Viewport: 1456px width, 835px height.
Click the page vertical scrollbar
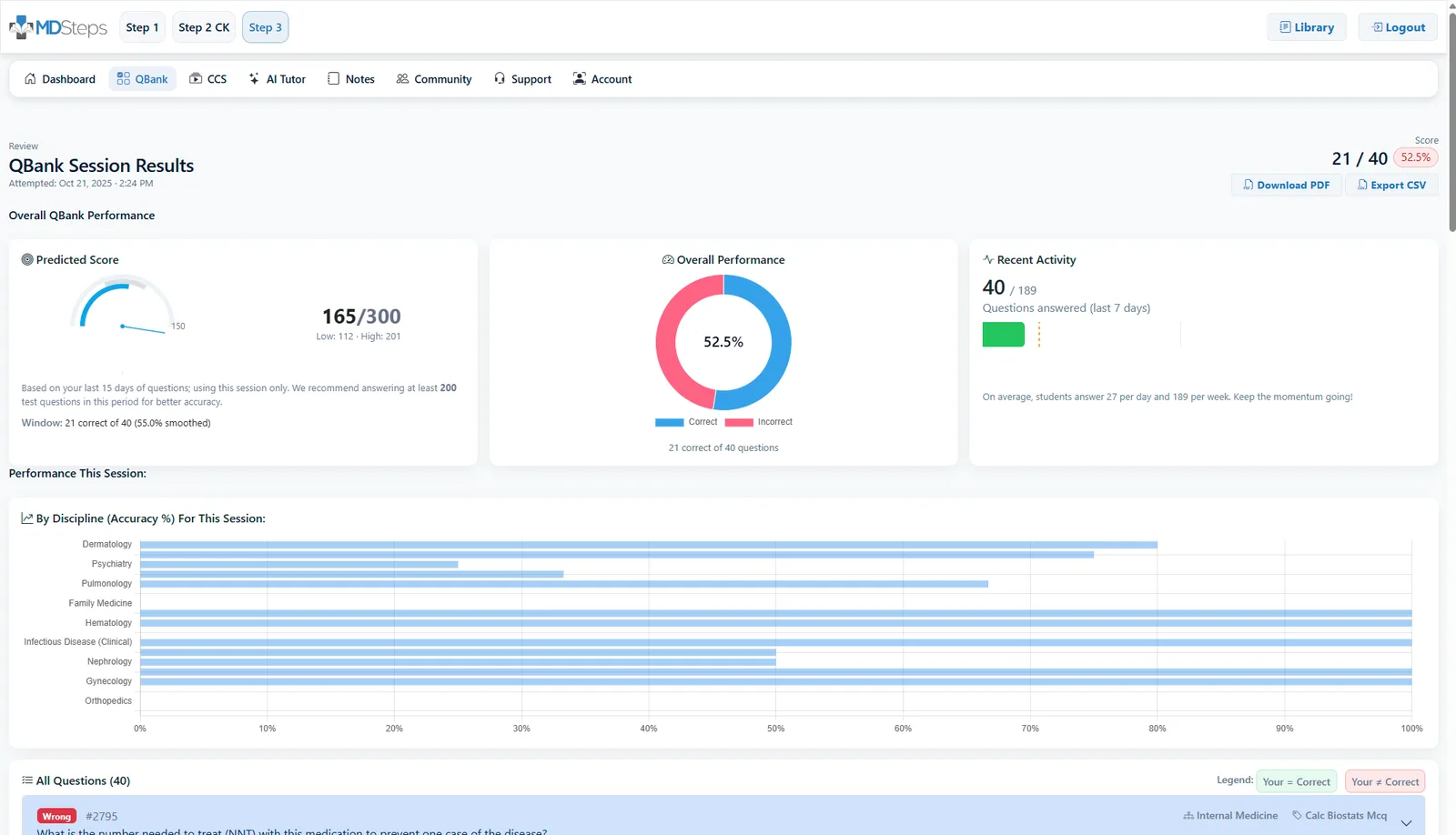point(1451,118)
